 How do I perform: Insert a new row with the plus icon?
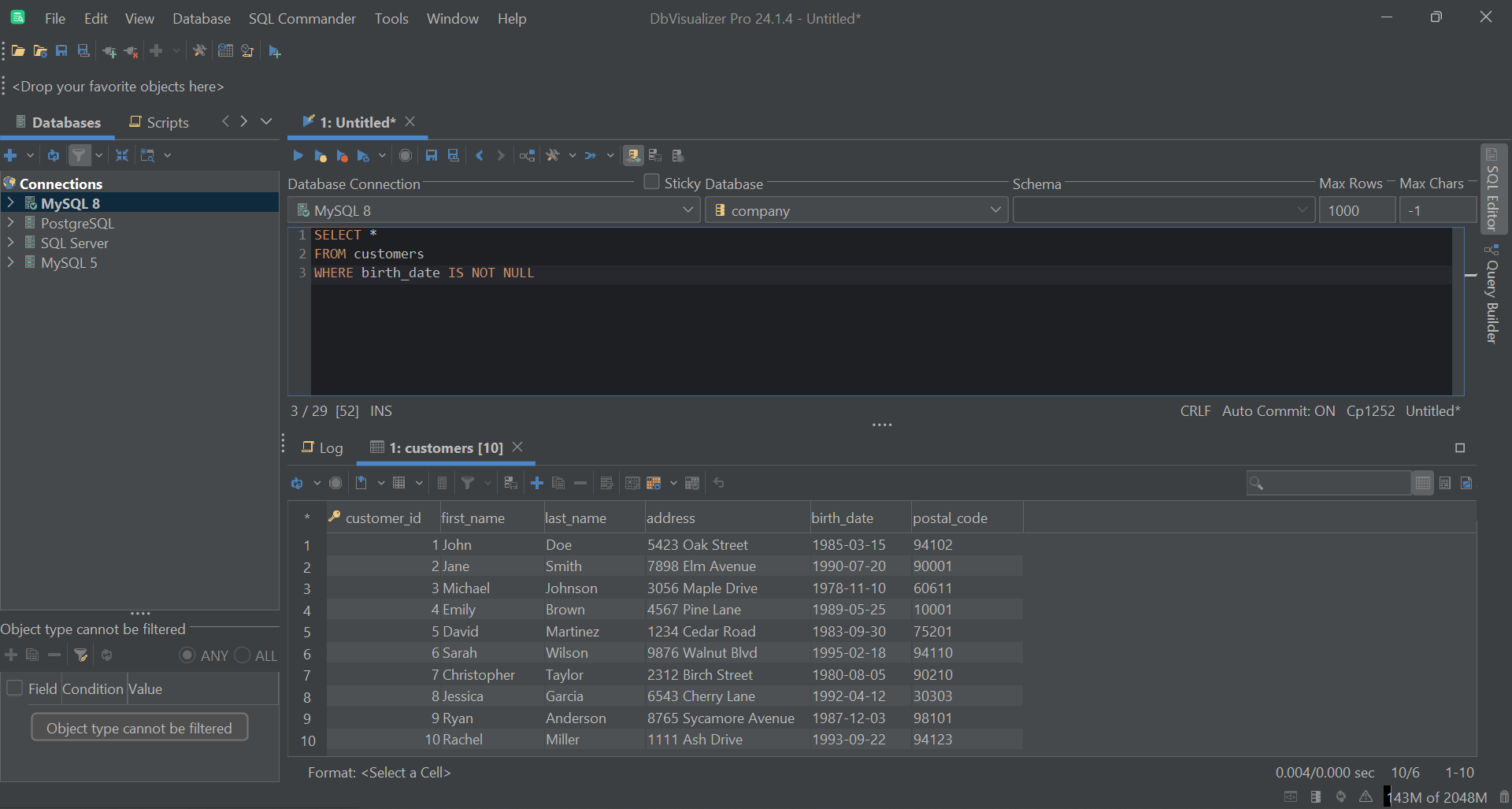coord(536,483)
